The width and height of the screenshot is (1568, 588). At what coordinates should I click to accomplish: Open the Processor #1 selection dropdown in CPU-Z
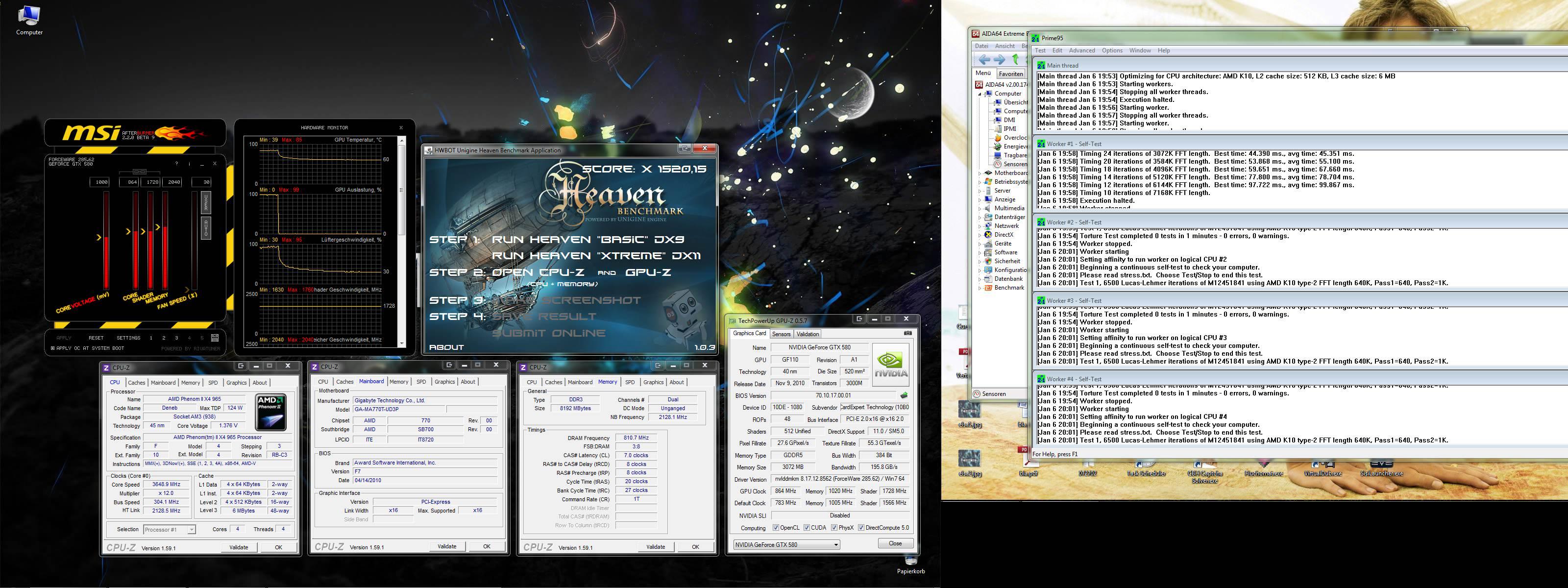point(169,530)
